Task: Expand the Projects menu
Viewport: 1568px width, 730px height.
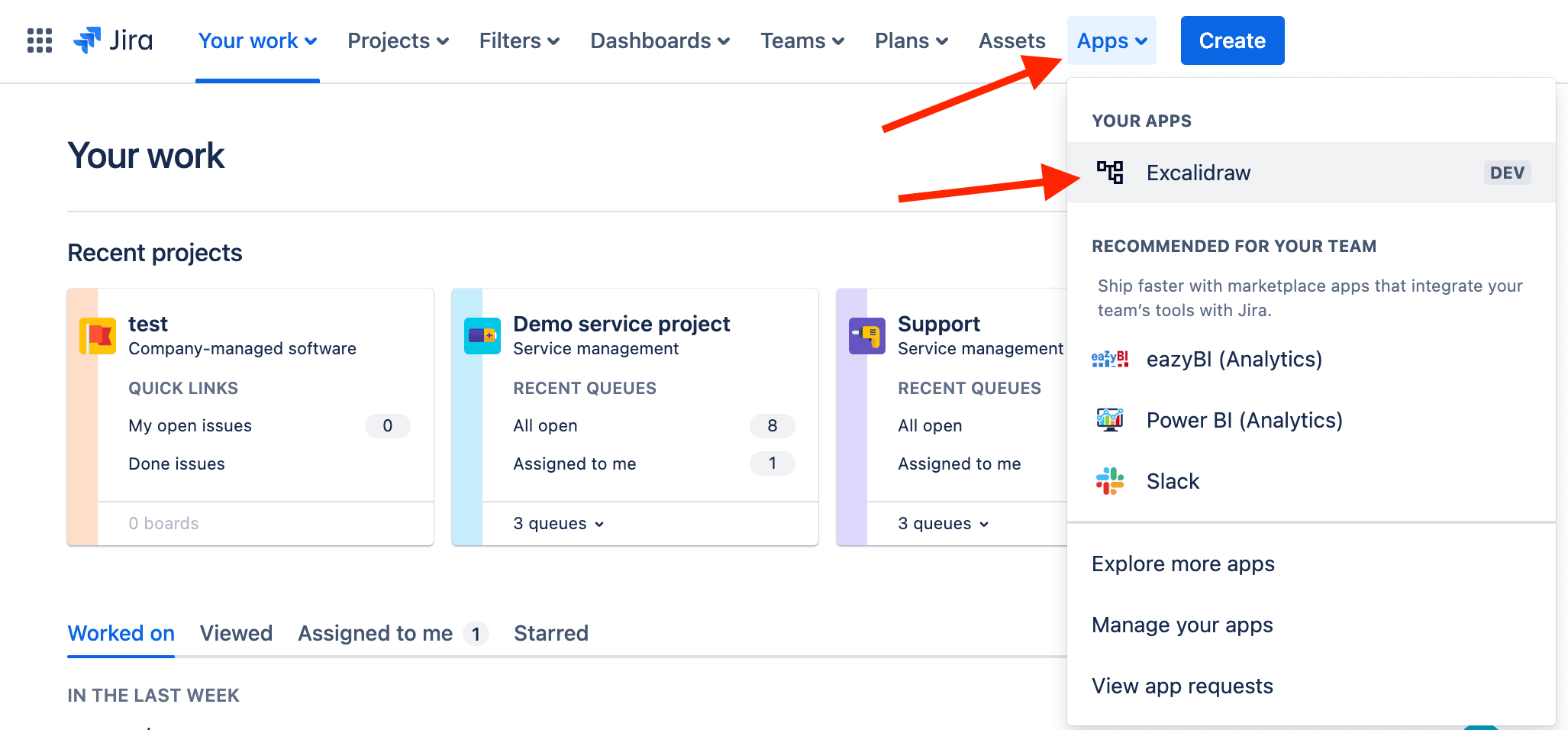Action: tap(398, 40)
